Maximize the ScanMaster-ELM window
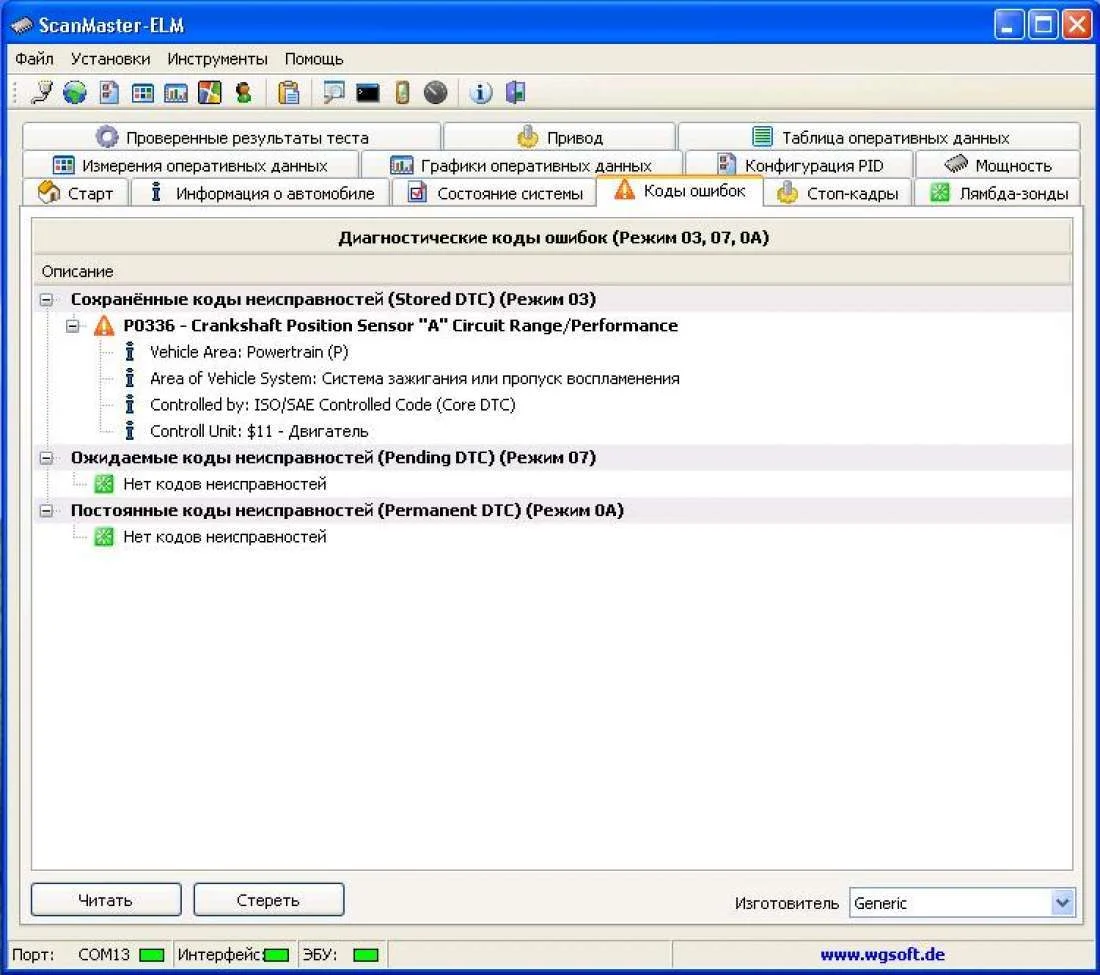The width and height of the screenshot is (1100, 975). click(1043, 25)
